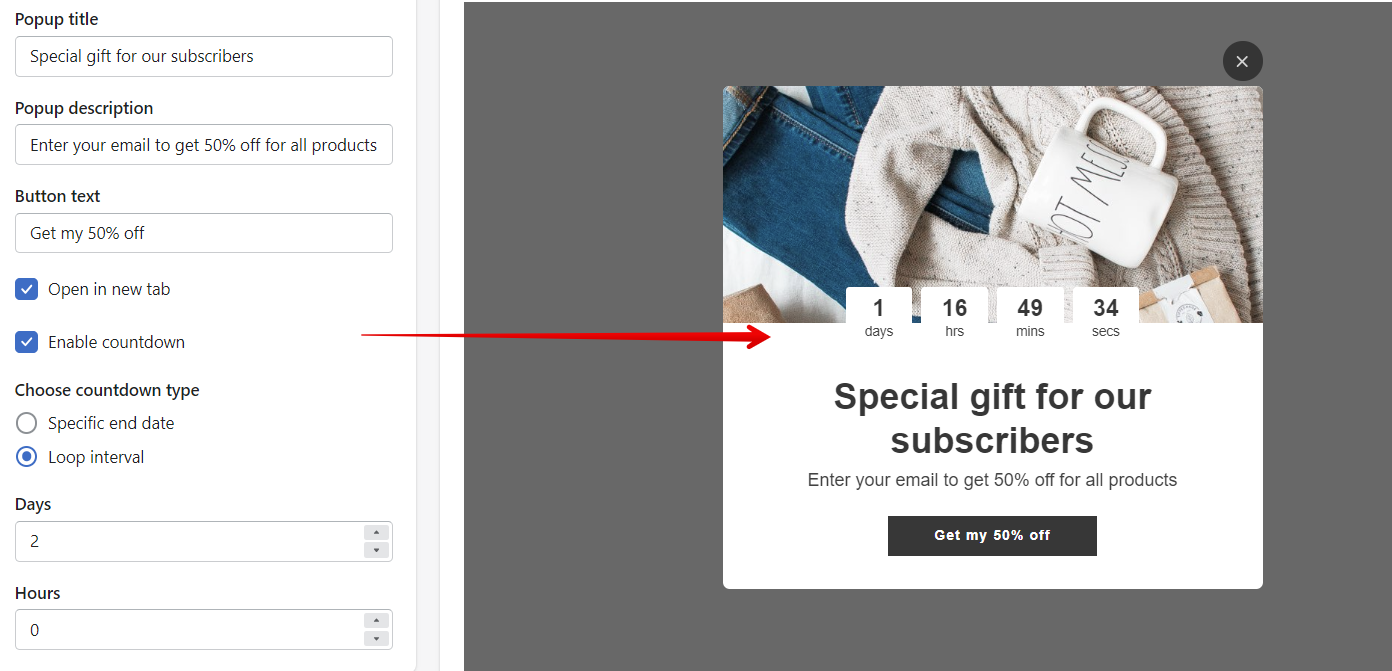Disable the Enable countdown checkbox
Viewport: 1392px width, 671px height.
click(27, 342)
